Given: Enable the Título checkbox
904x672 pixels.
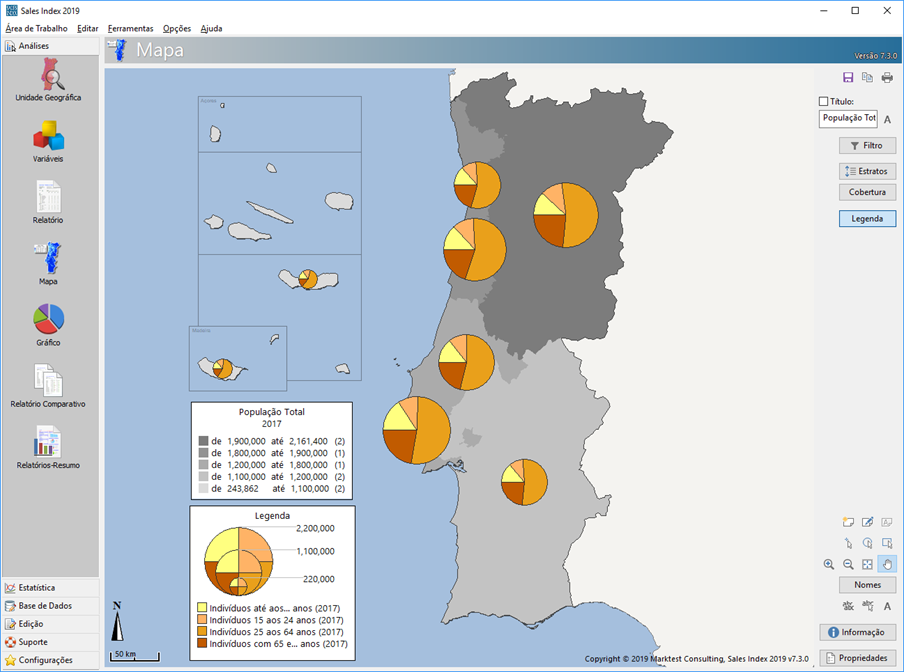Looking at the screenshot, I should pos(823,101).
